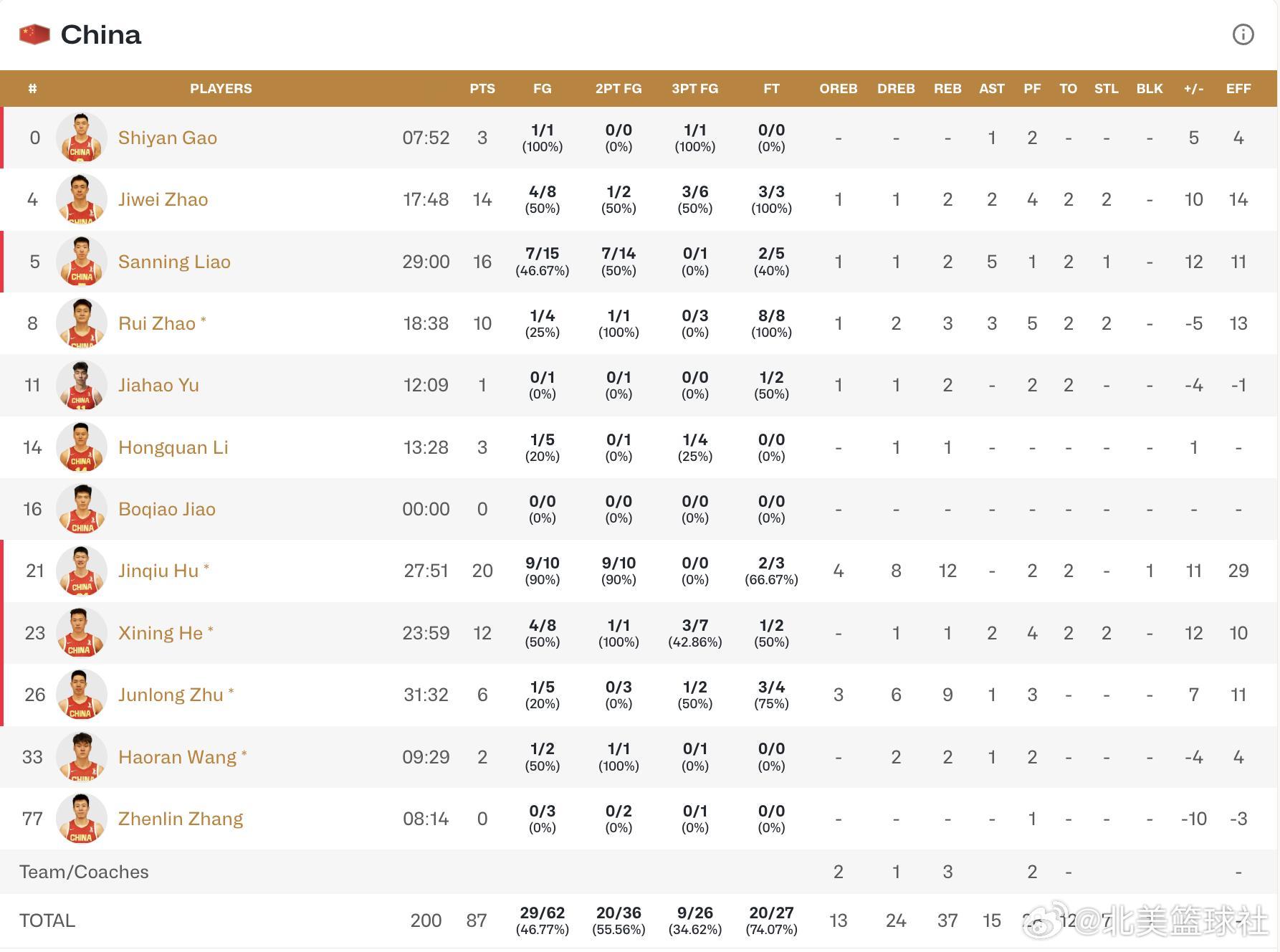The width and height of the screenshot is (1280, 952).
Task: Open Shiyan Gao player profile link
Action: 168,138
